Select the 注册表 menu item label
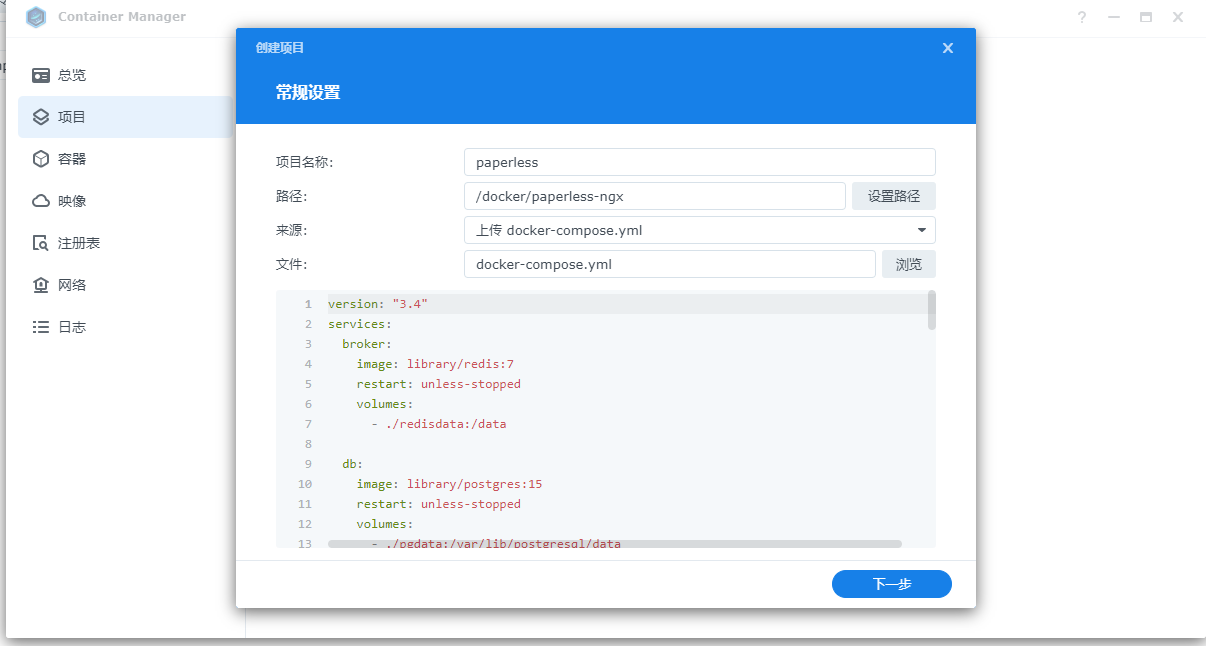 click(x=79, y=243)
